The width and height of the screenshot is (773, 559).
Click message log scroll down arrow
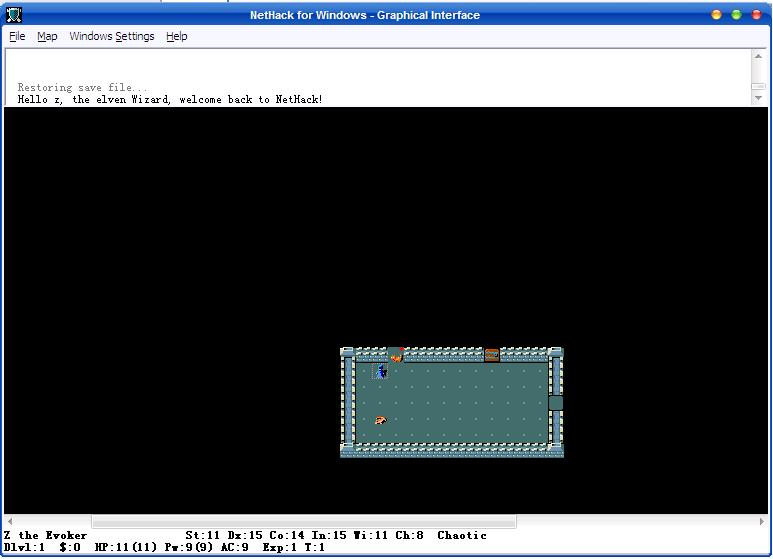click(x=758, y=98)
